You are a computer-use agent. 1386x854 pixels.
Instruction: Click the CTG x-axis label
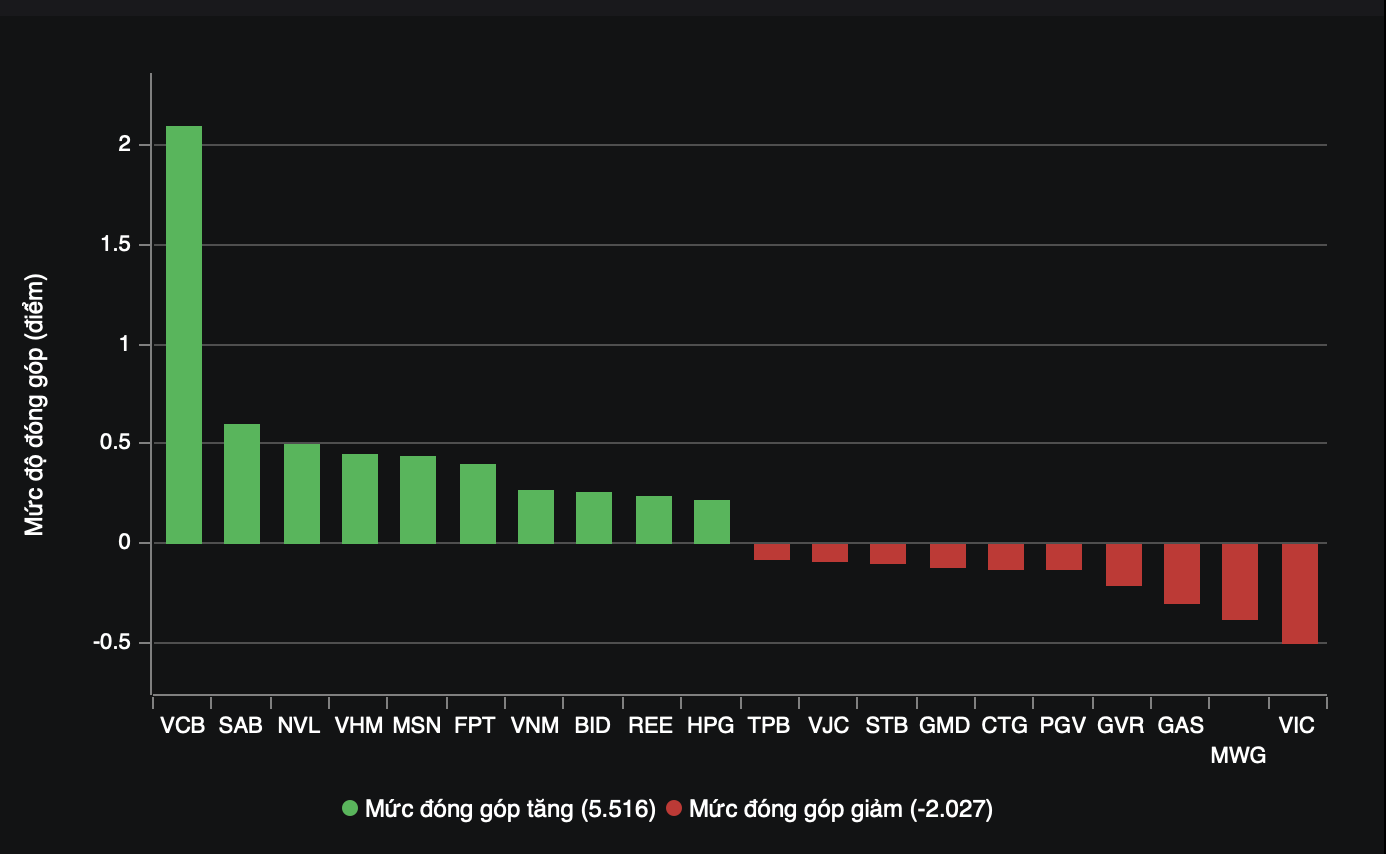click(x=1004, y=726)
